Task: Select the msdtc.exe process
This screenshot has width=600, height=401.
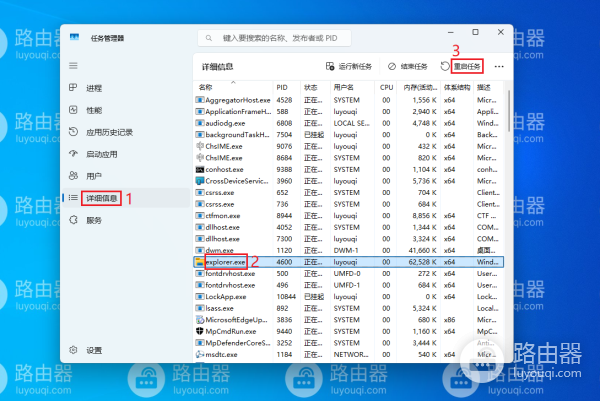Action: point(348,355)
